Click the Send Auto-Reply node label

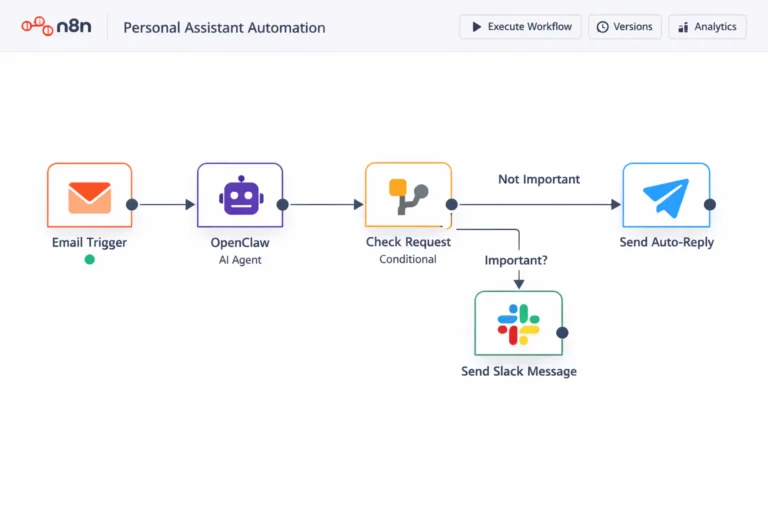pos(667,242)
